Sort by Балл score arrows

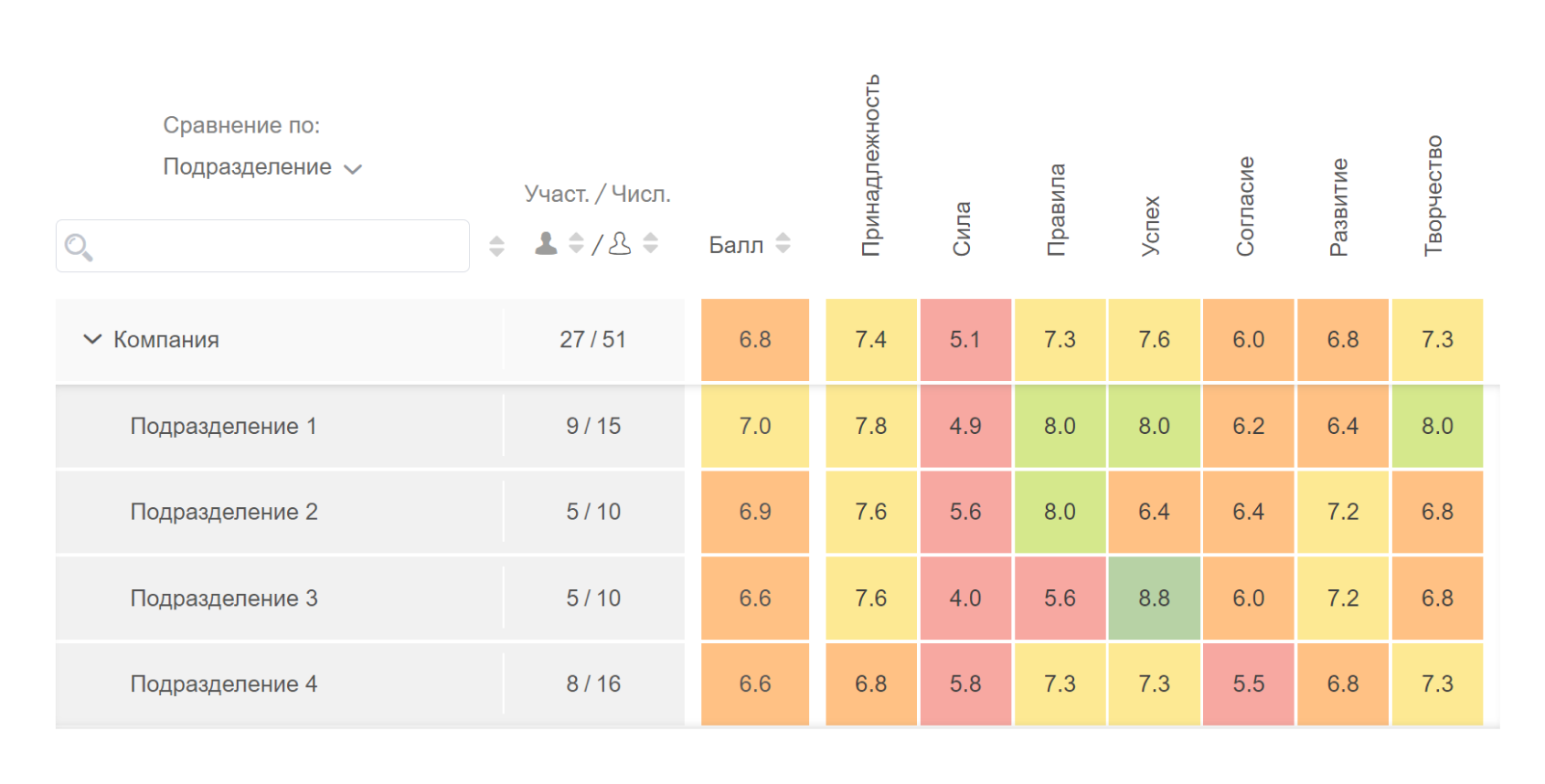(783, 243)
